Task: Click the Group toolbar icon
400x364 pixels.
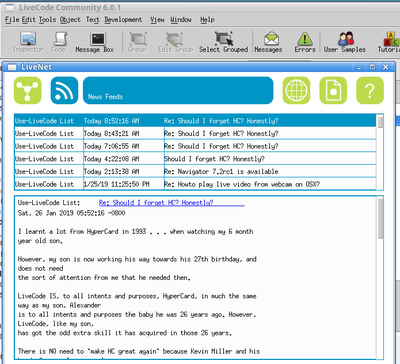Action: click(x=137, y=42)
